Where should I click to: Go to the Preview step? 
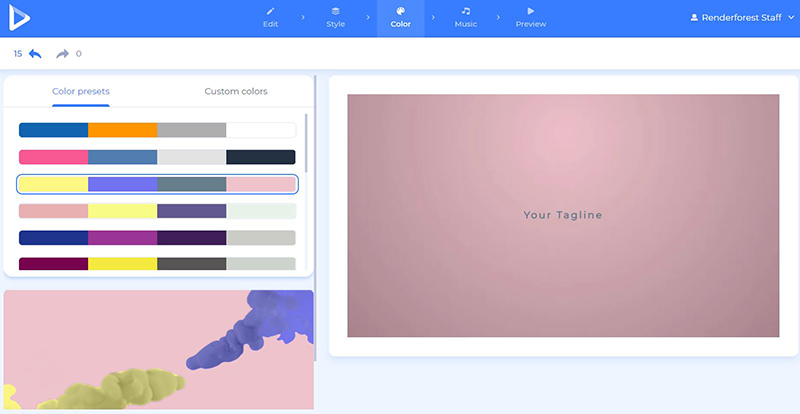[x=531, y=24]
